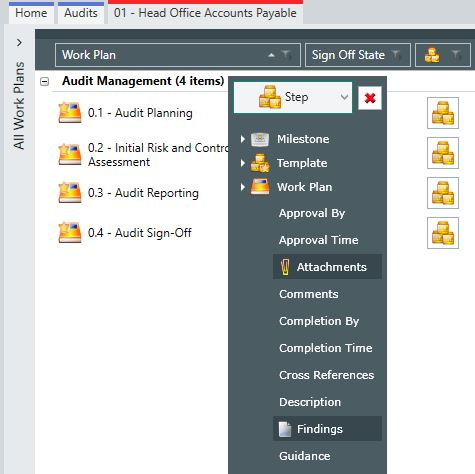Open the 0.4 - Audit Sign-Off row
Viewport: 475px width, 474px height.
[x=140, y=233]
